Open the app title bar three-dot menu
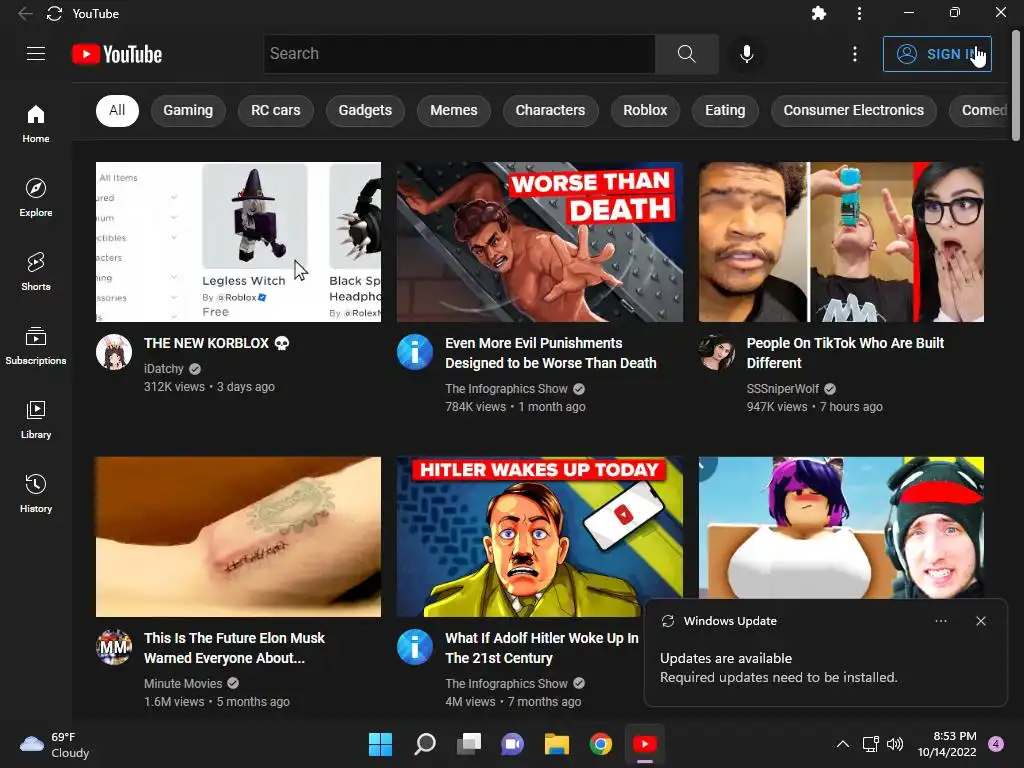This screenshot has height=768, width=1024. 859,13
